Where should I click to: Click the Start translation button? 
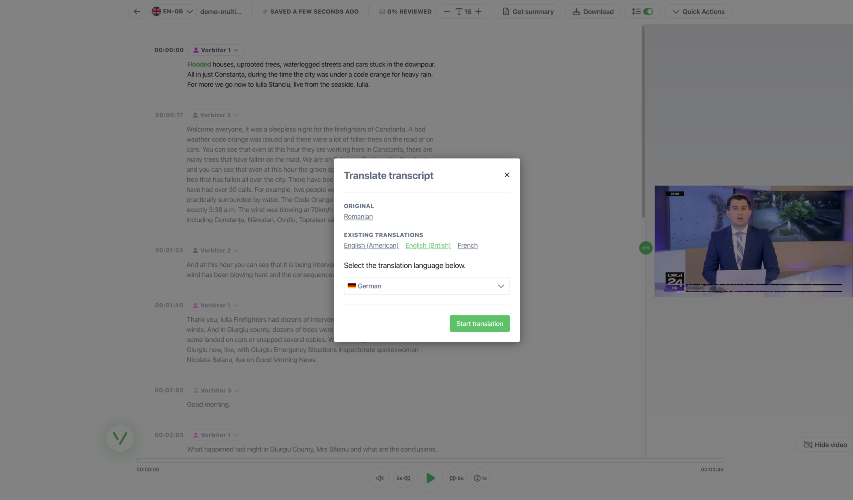pyautogui.click(x=479, y=324)
